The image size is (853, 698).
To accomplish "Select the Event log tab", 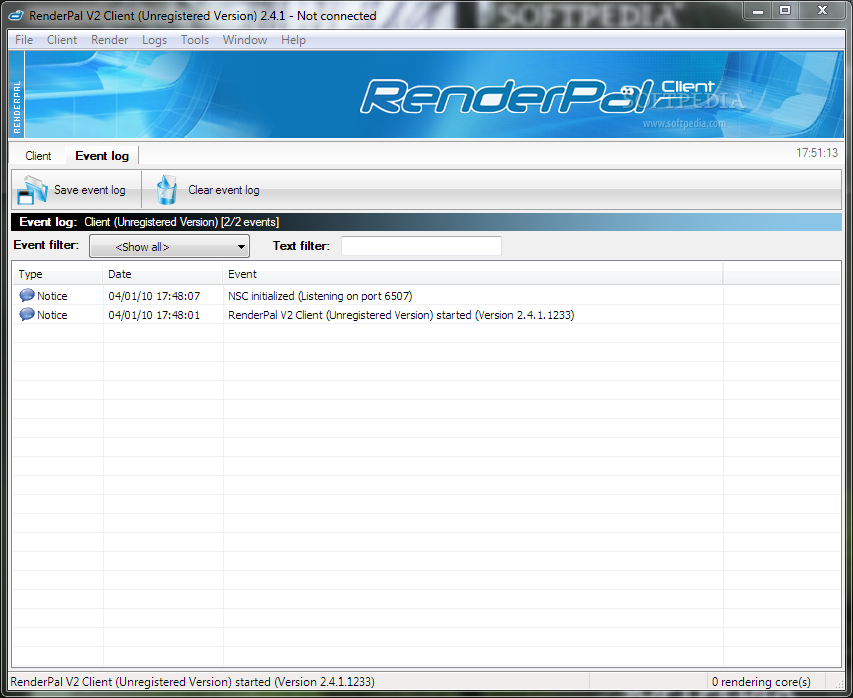I will [102, 156].
